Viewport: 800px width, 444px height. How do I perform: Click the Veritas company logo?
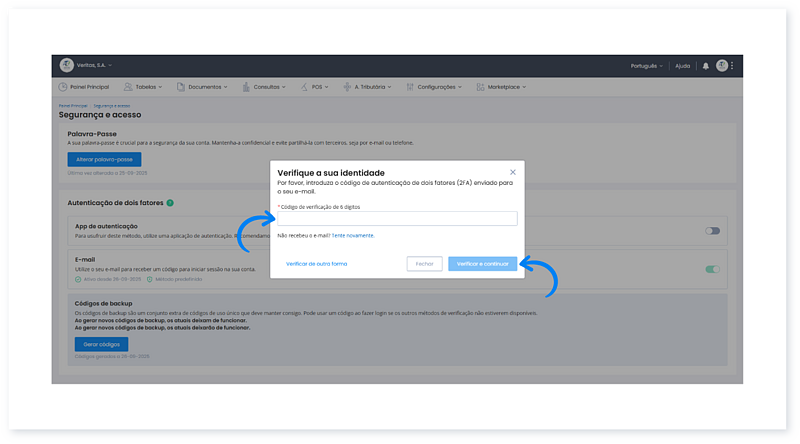(x=67, y=66)
